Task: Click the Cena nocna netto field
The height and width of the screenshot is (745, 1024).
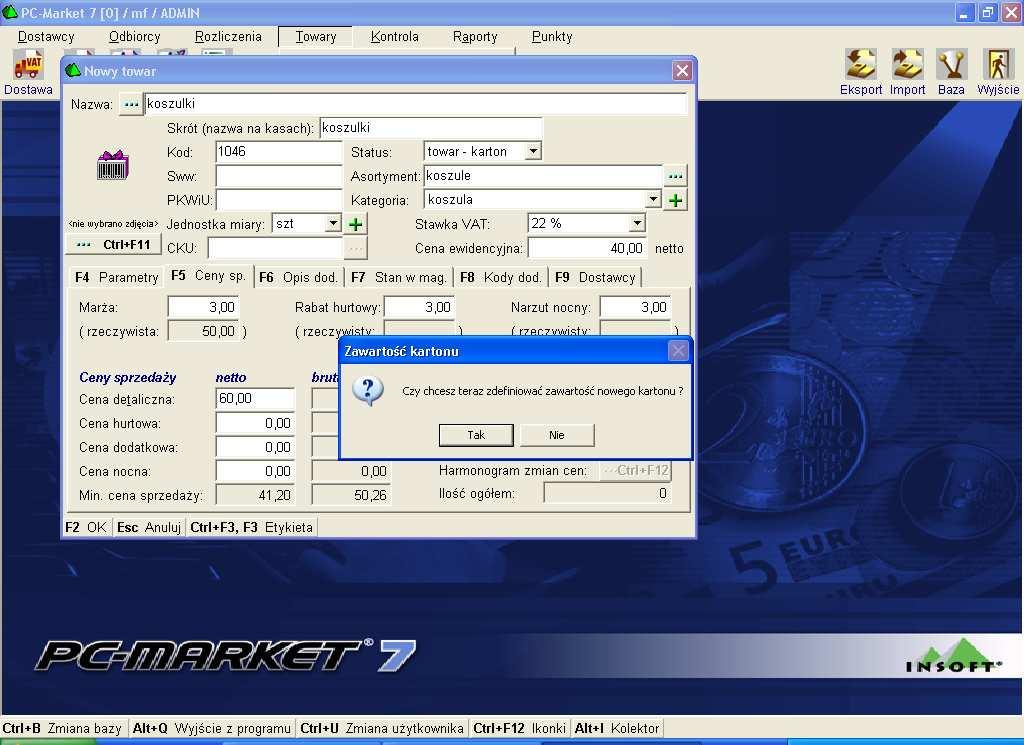Action: pos(255,471)
